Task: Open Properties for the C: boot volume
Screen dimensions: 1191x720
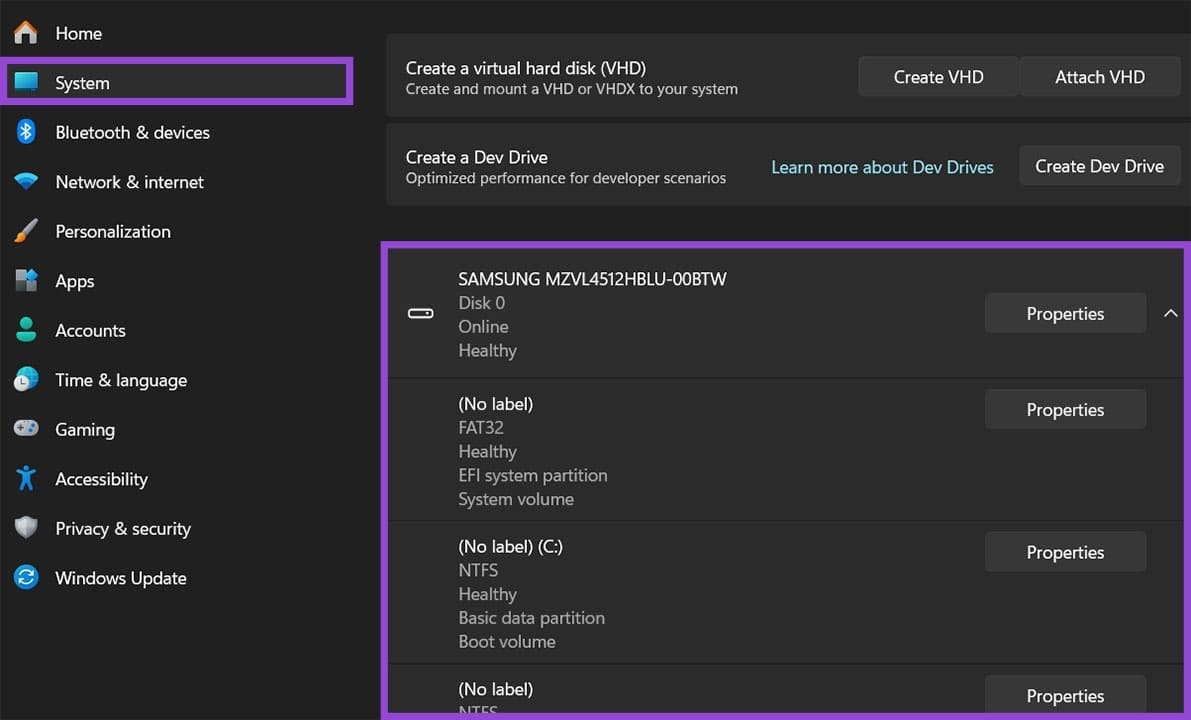Action: click(1065, 553)
